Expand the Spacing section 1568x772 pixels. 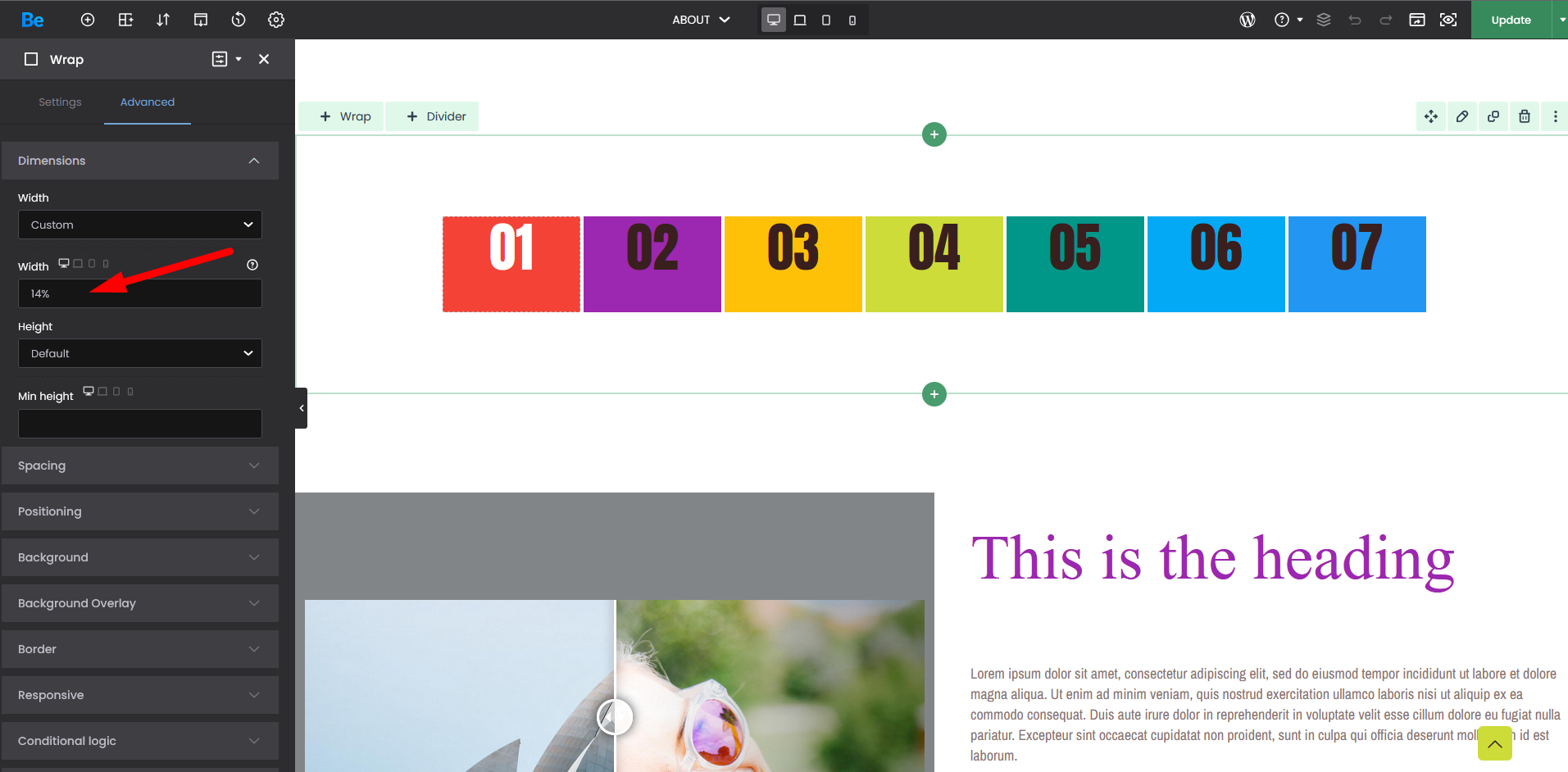point(140,465)
